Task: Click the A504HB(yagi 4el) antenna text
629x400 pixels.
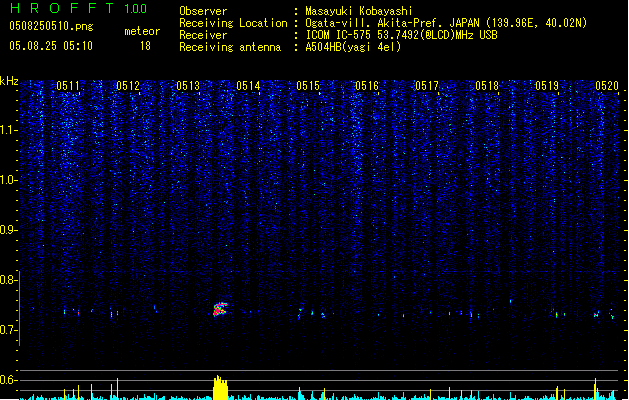Action: pyautogui.click(x=353, y=47)
